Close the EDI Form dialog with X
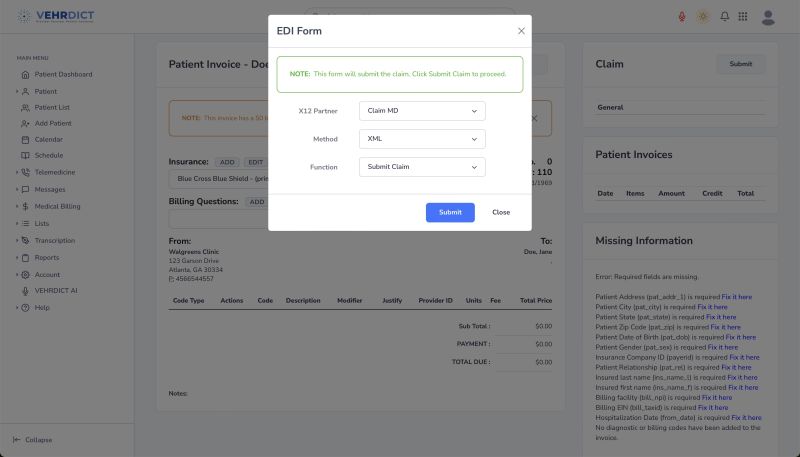Screen dimensions: 800x457 pyautogui.click(x=521, y=31)
